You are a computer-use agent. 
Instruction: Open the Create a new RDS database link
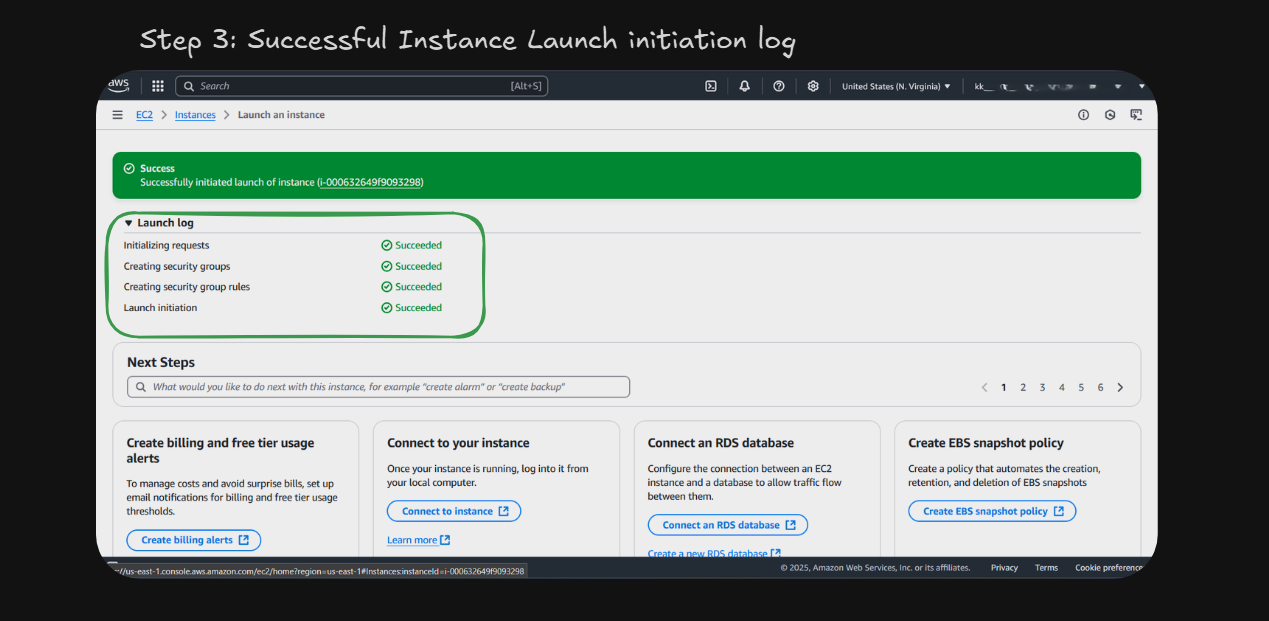[714, 553]
